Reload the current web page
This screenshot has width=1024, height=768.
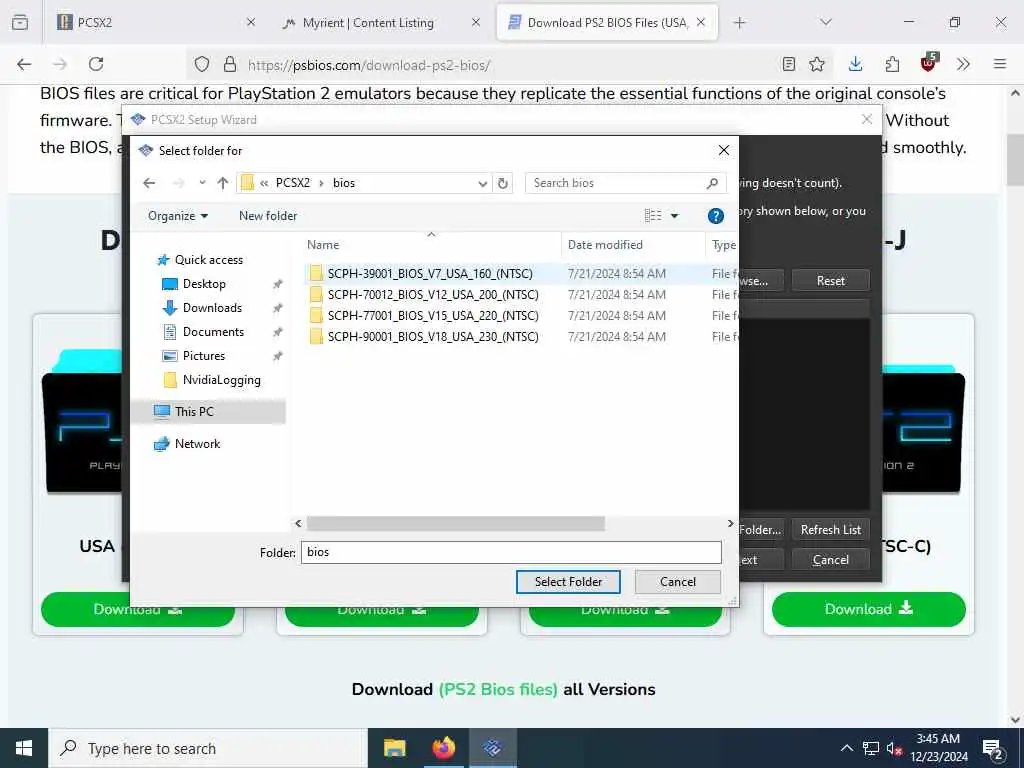pos(97,64)
